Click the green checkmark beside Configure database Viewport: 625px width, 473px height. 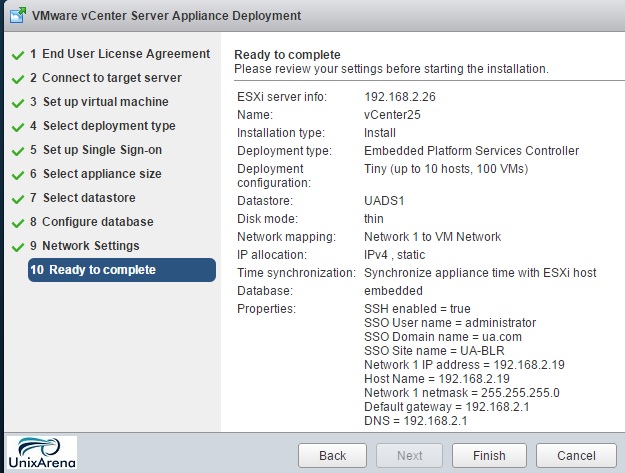click(18, 223)
